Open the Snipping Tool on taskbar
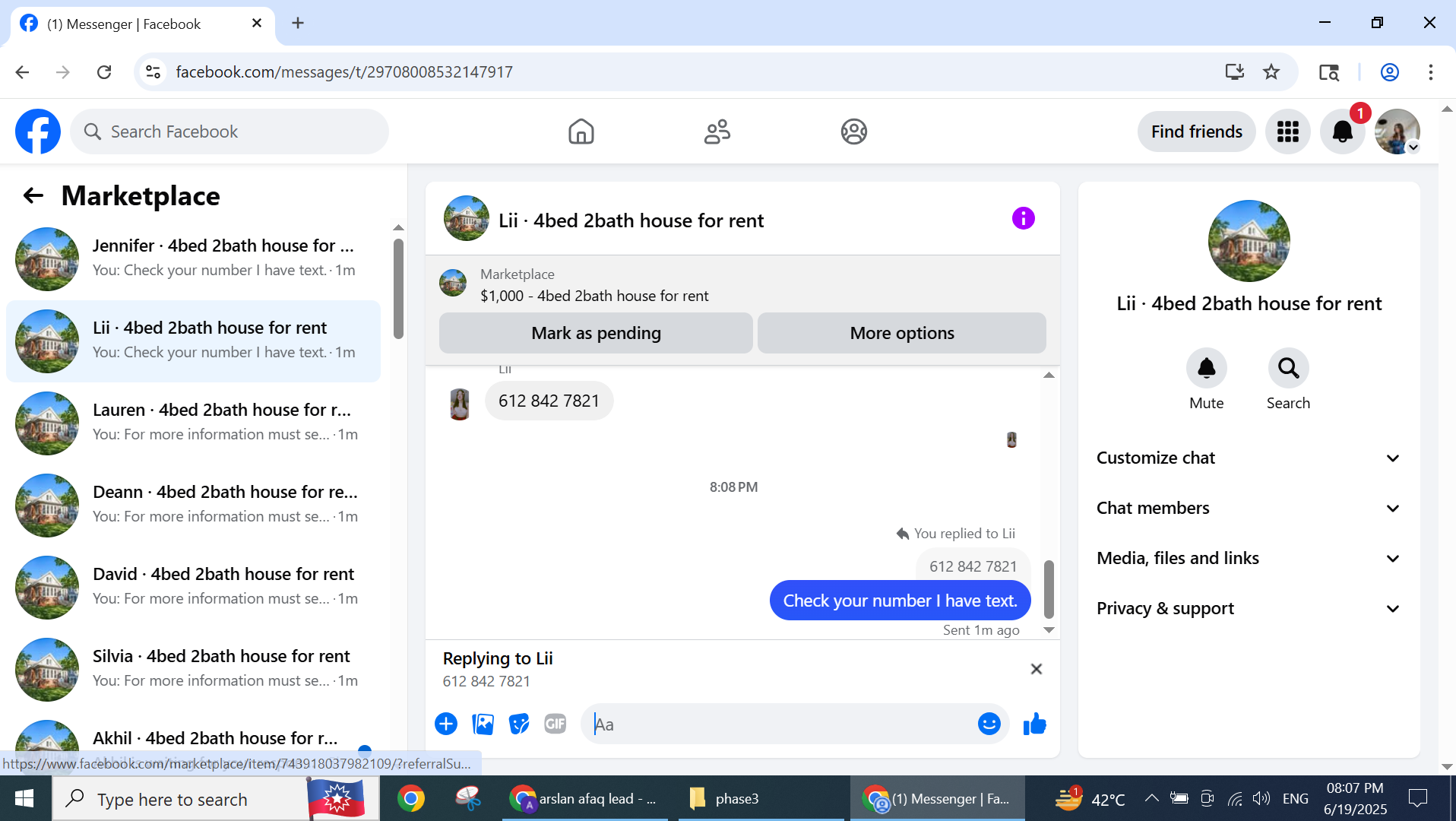 [467, 798]
